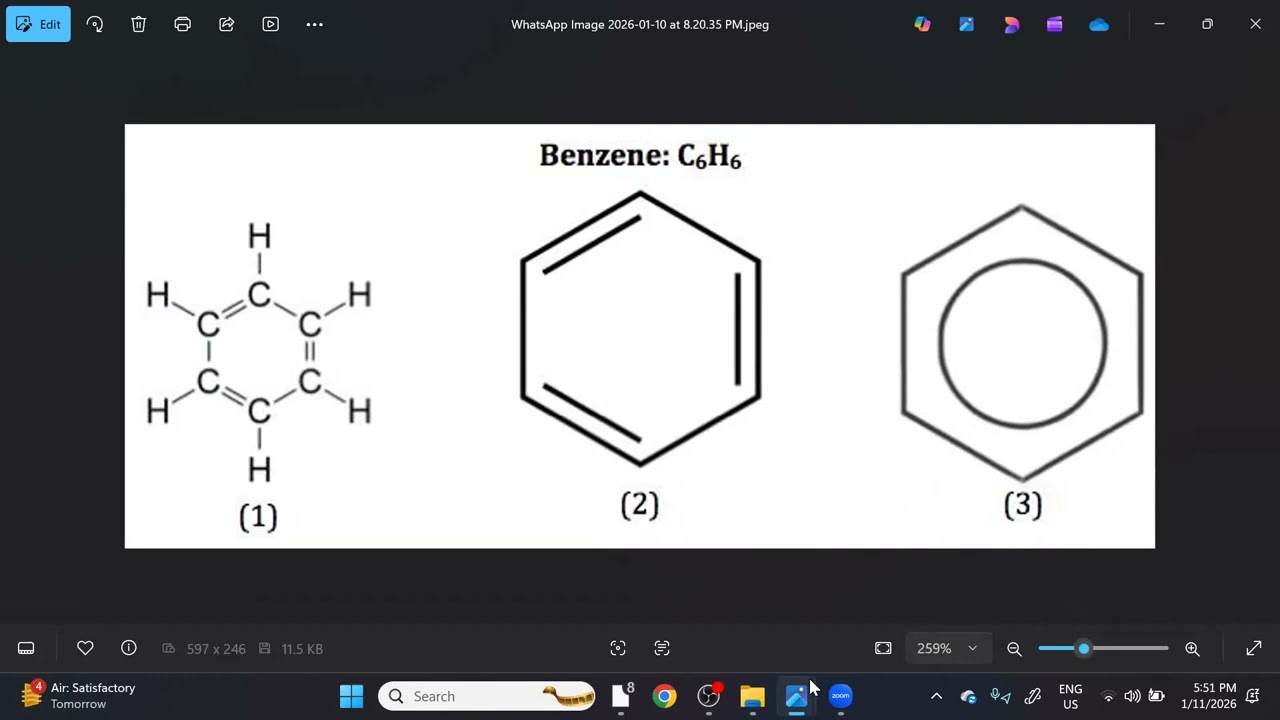Zoom in with the plus magnifier icon

1192,648
